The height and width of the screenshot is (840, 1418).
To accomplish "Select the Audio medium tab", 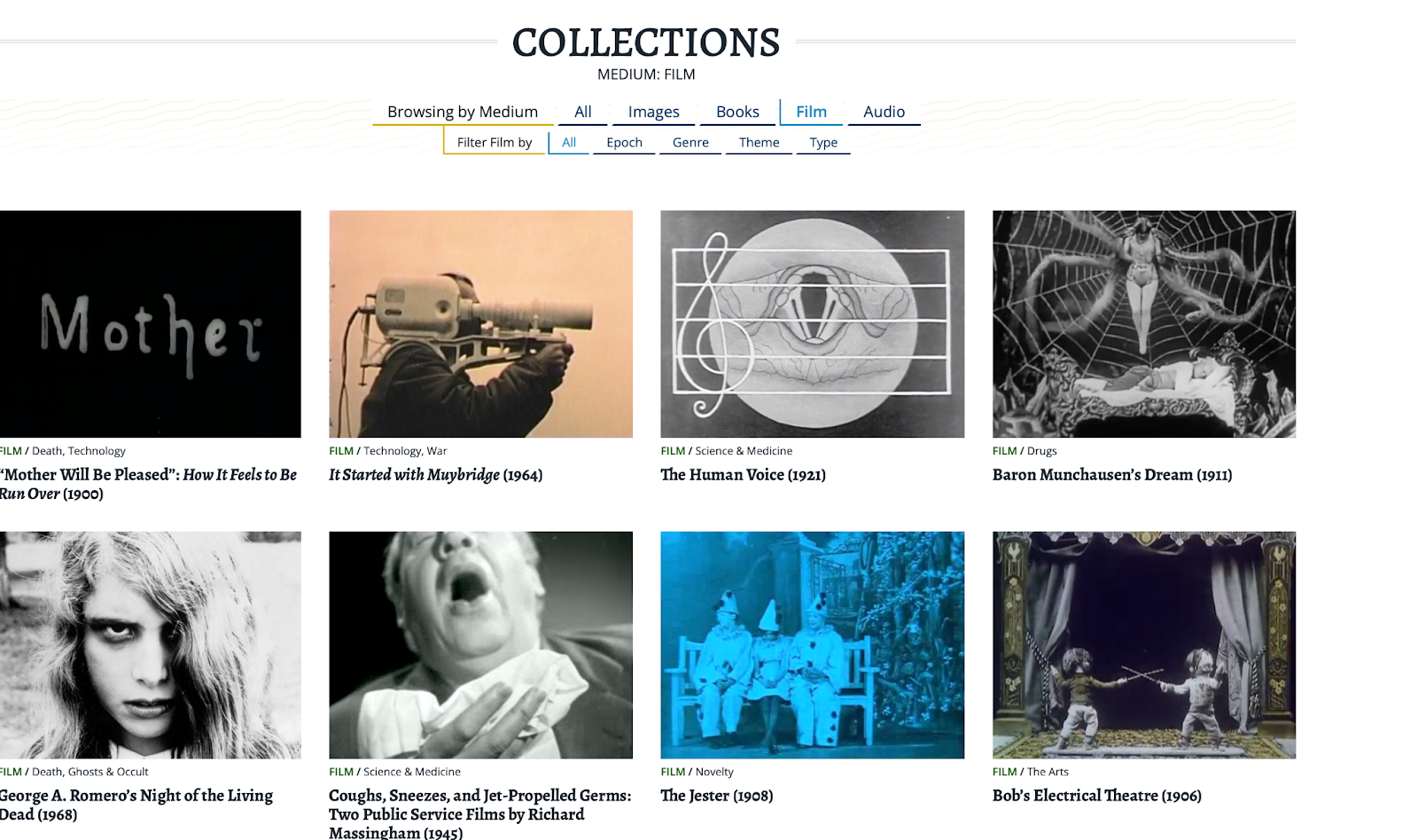I will [x=884, y=112].
